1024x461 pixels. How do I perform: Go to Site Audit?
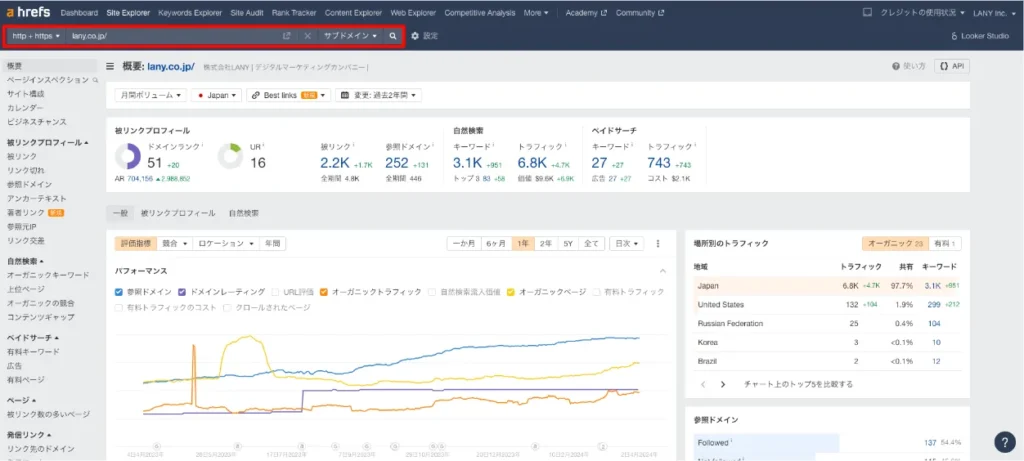pyautogui.click(x=248, y=12)
